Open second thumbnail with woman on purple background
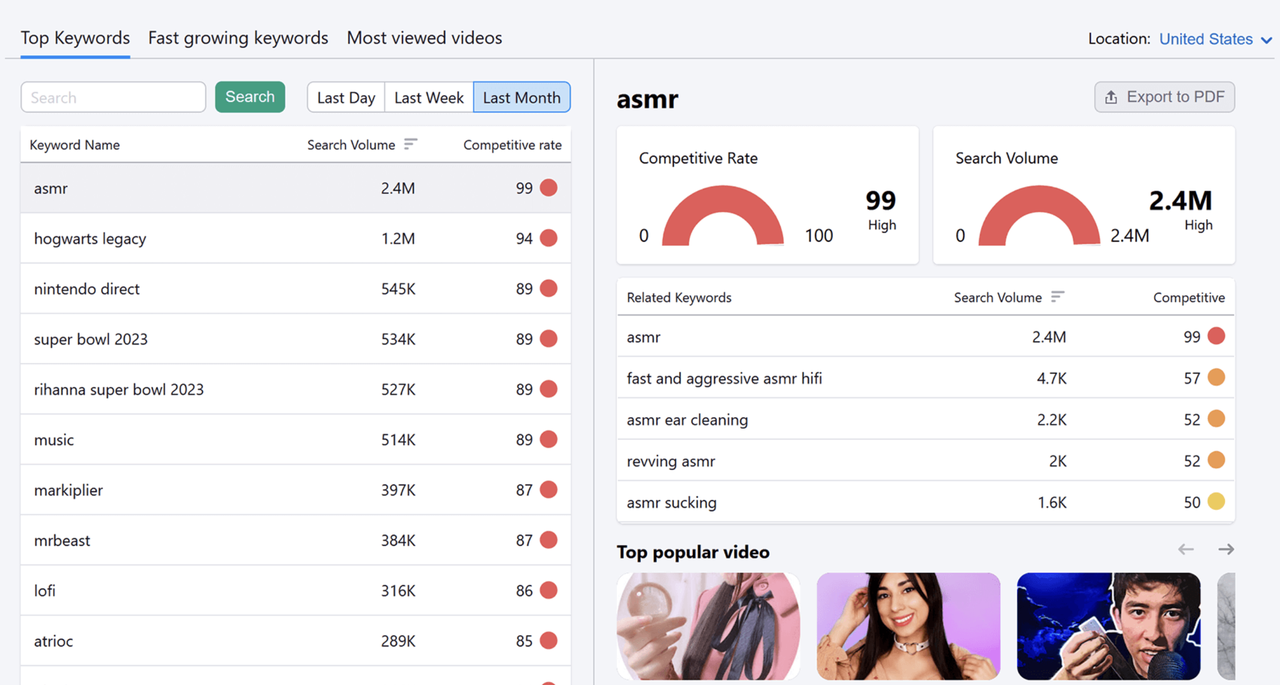 tap(908, 626)
